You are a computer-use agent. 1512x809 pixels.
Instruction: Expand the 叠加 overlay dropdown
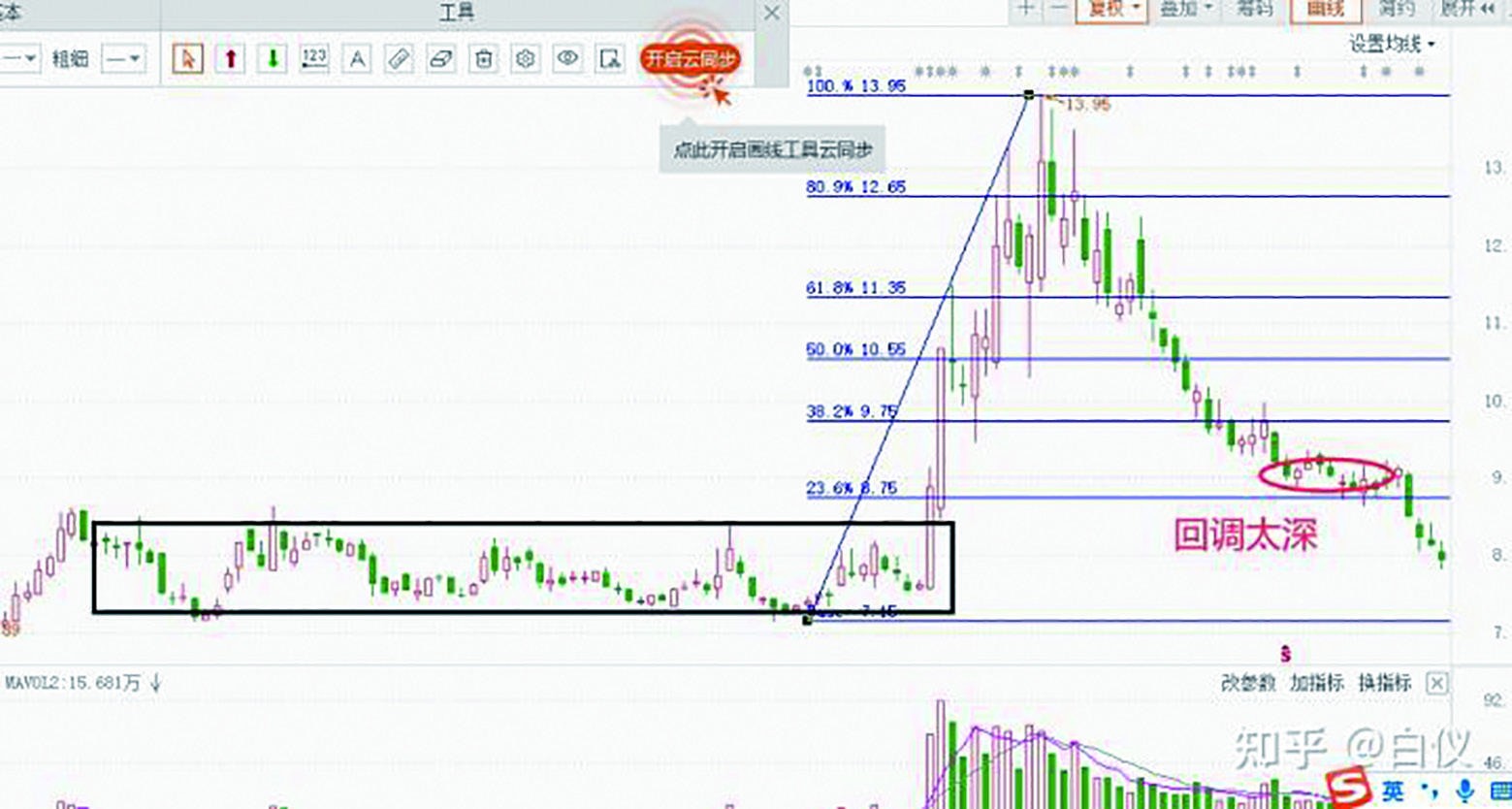(x=1187, y=9)
